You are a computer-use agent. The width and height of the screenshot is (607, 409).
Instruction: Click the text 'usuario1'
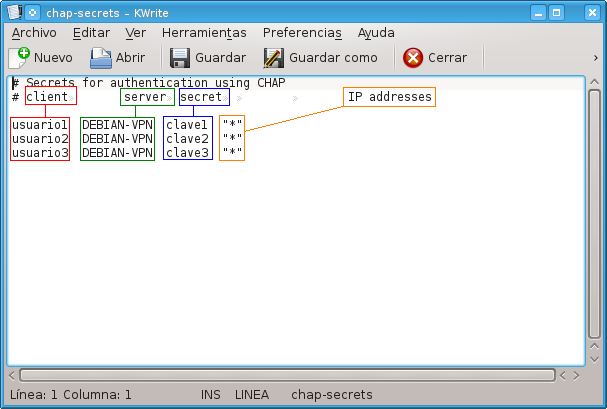[x=39, y=125]
